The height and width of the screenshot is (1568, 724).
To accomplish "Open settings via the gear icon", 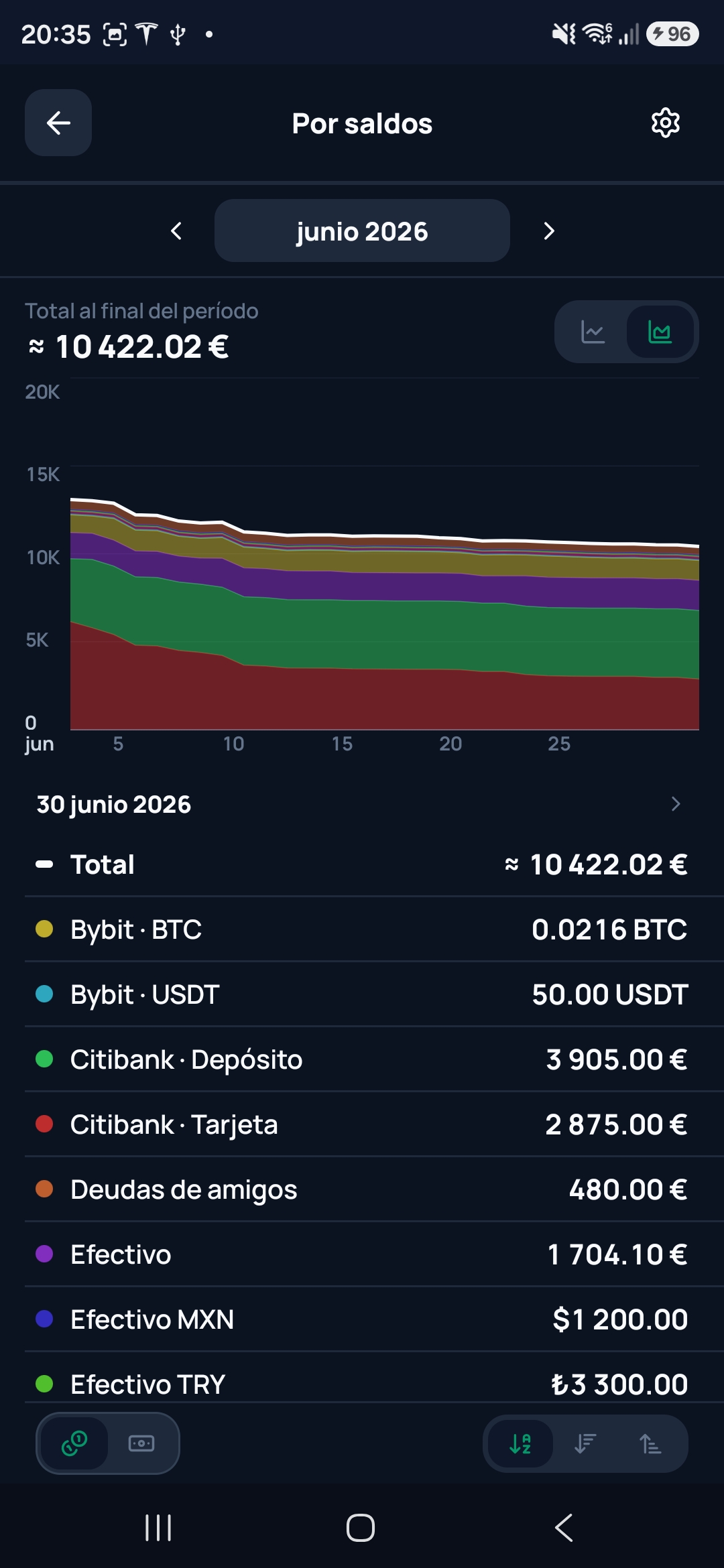I will click(666, 123).
